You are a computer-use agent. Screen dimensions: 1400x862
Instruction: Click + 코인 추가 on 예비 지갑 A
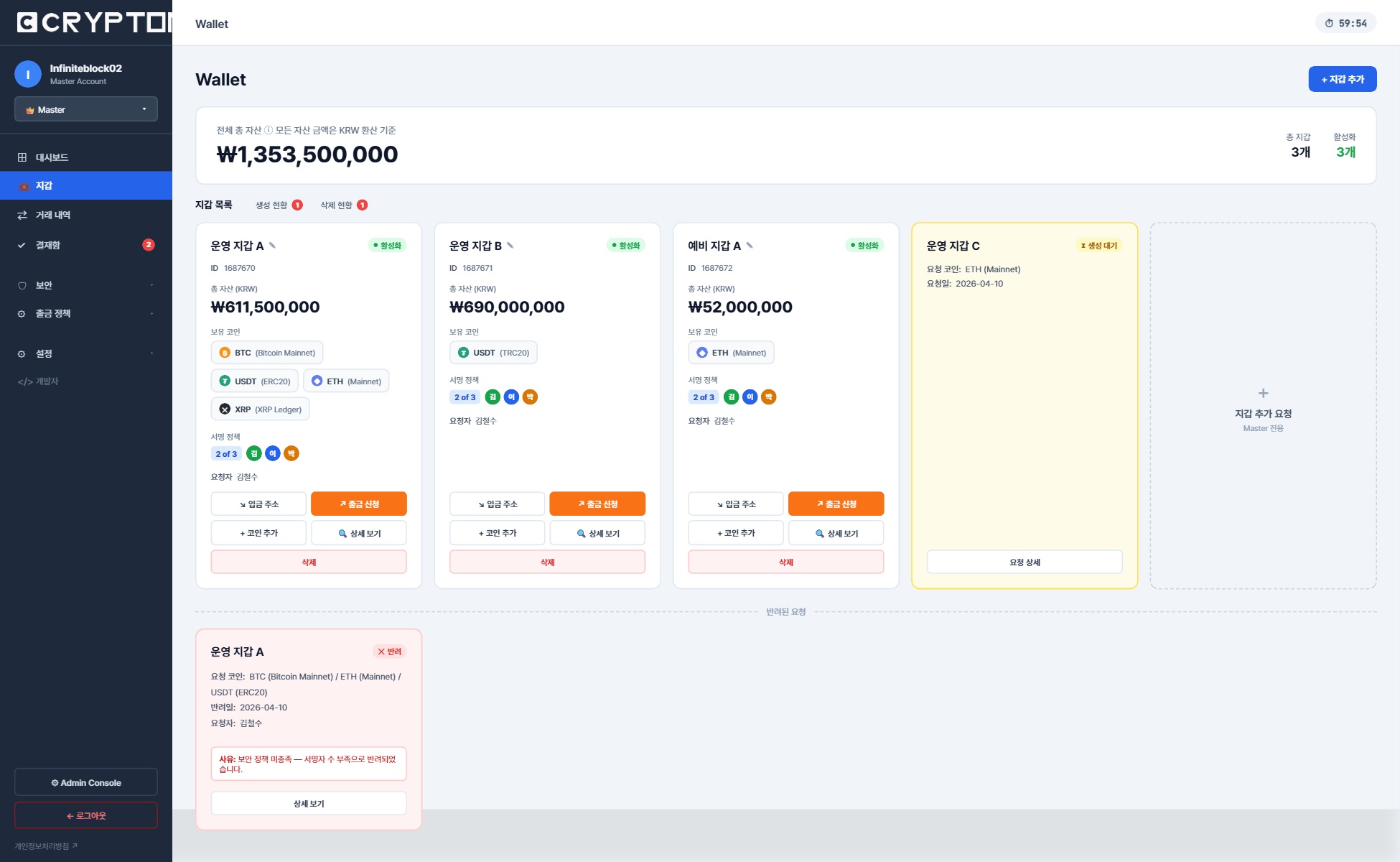click(x=736, y=533)
